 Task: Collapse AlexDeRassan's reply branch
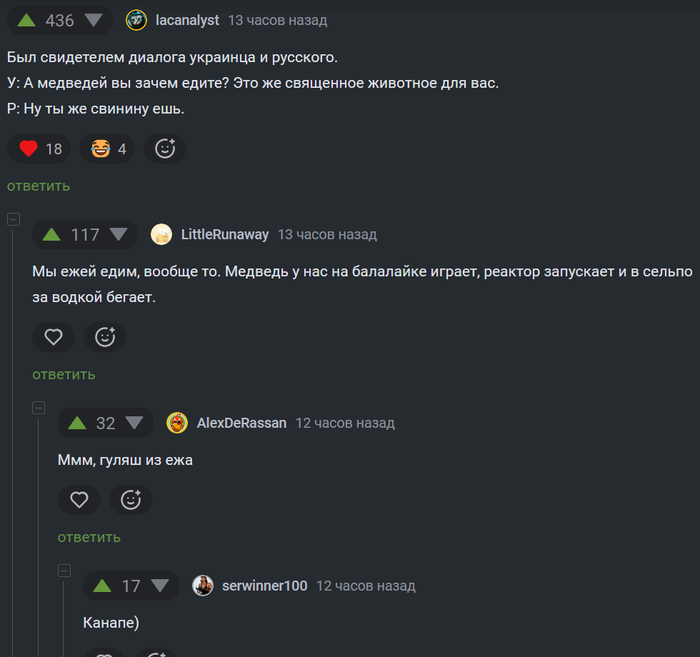(39, 408)
